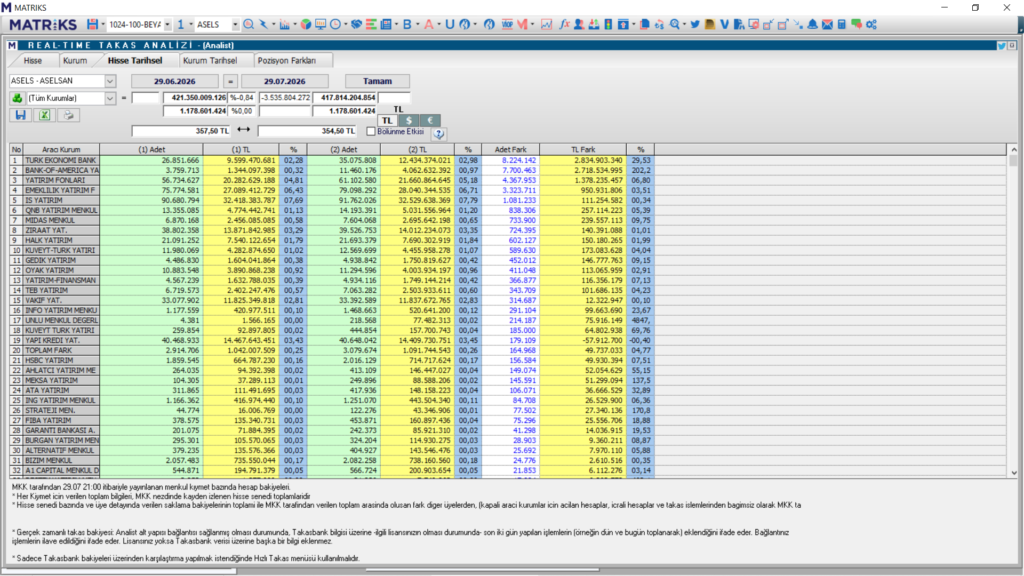
Task: Expand the ASELS - ASELSAN stock dropdown
Action: pos(110,81)
